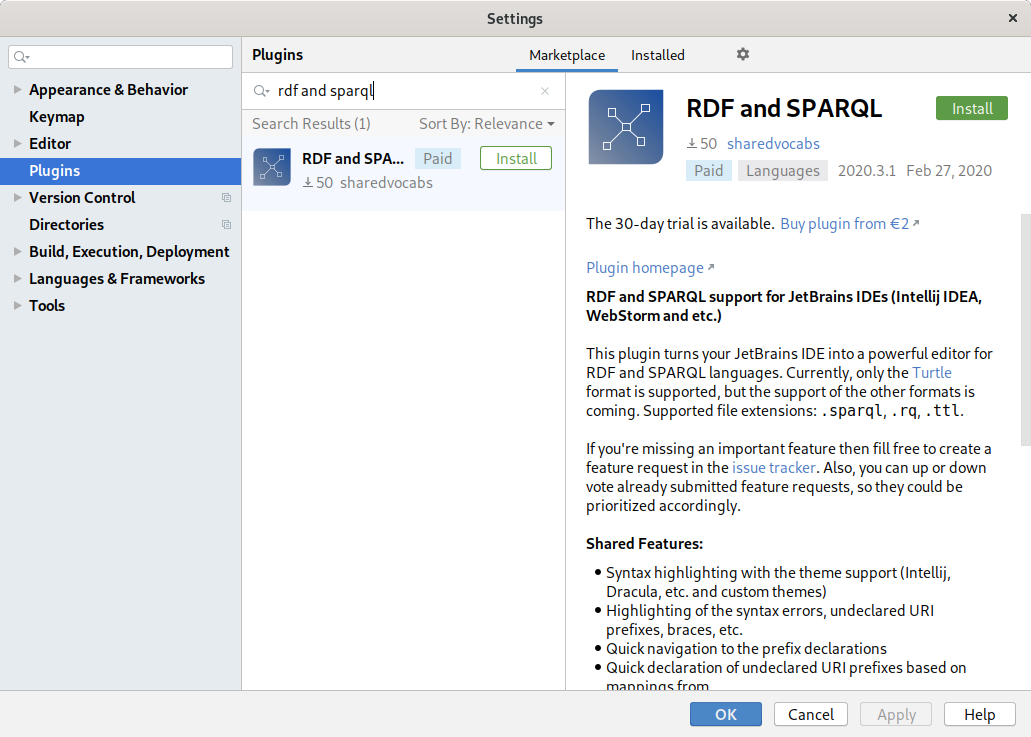Select Editor in the settings tree
The width and height of the screenshot is (1031, 737).
point(50,143)
